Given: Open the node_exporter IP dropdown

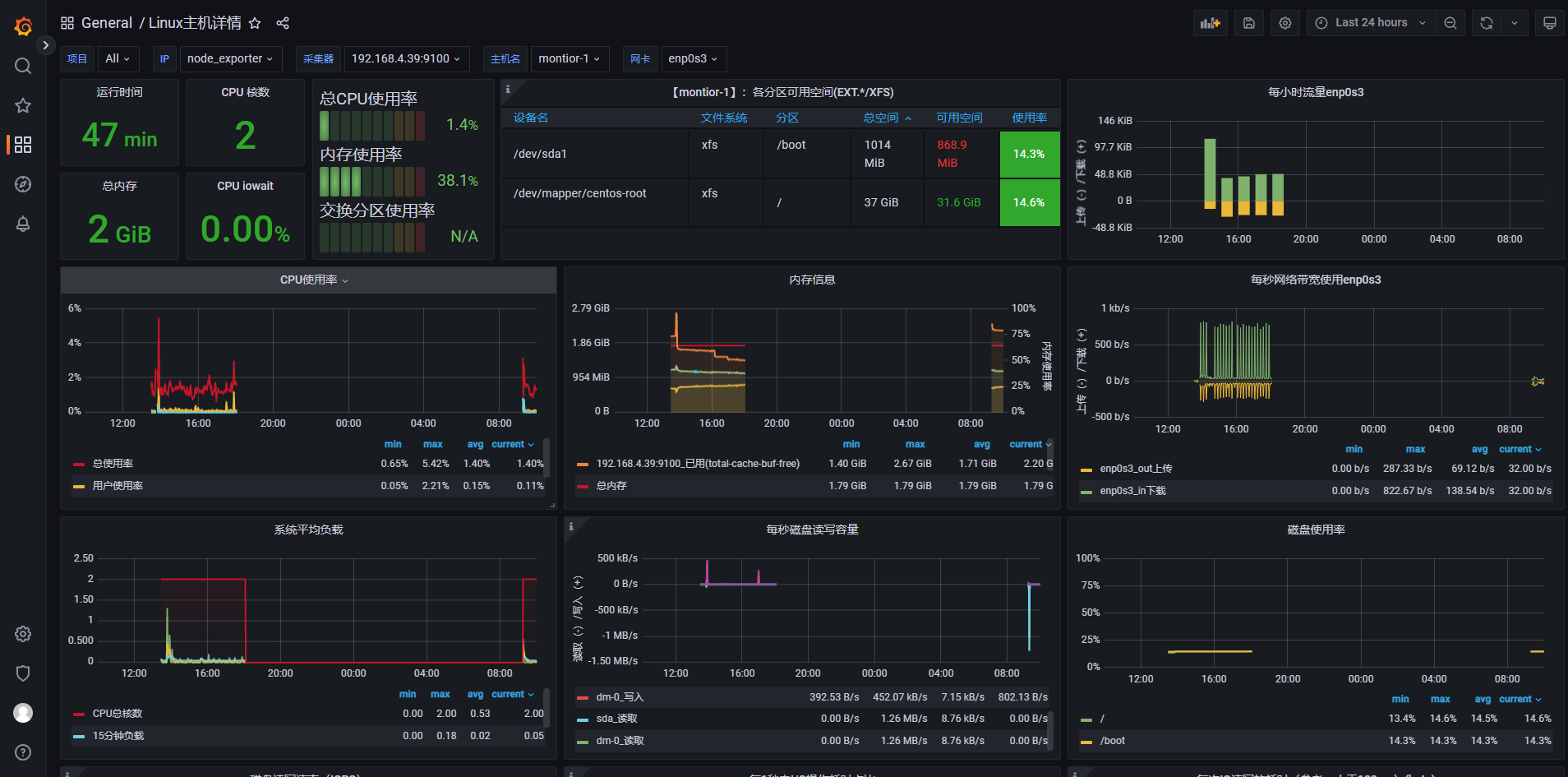Looking at the screenshot, I should click(231, 58).
